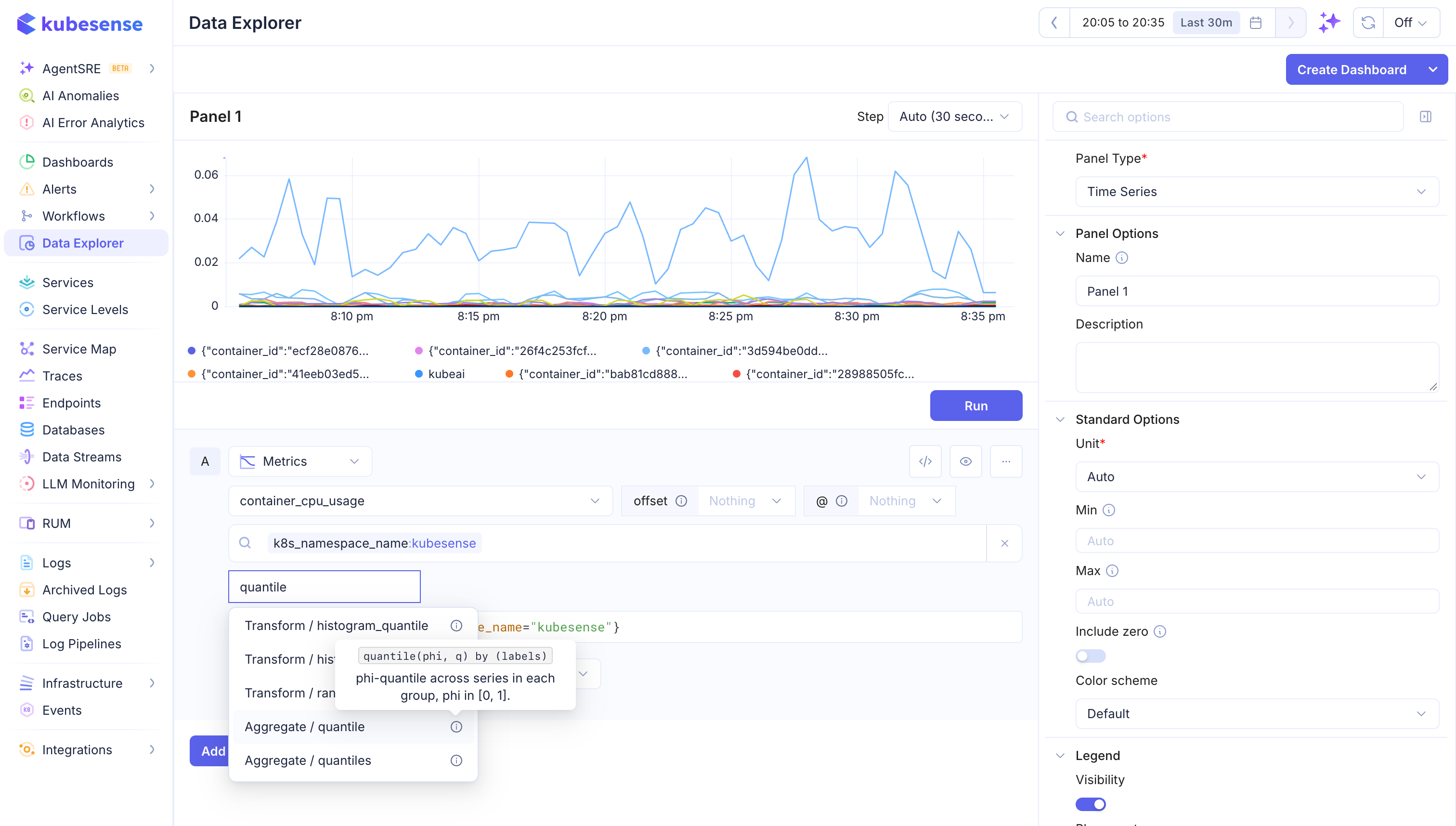Select Aggregate / quantiles from list
1456x826 pixels.
352,760
